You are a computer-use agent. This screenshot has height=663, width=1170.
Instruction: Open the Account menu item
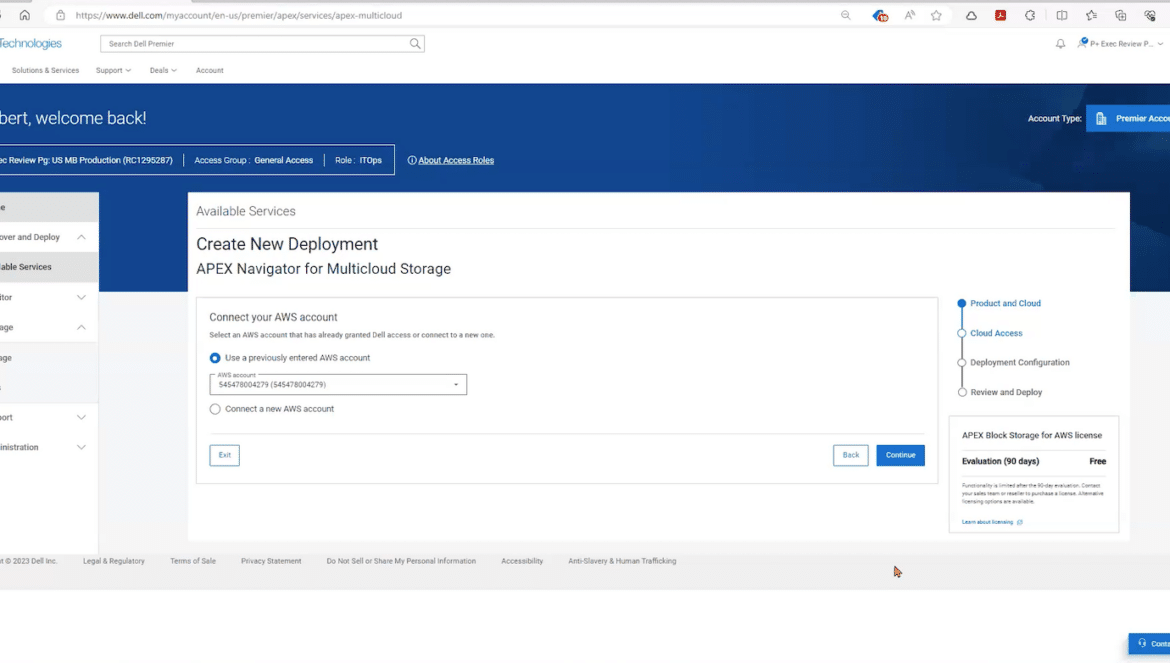point(210,71)
